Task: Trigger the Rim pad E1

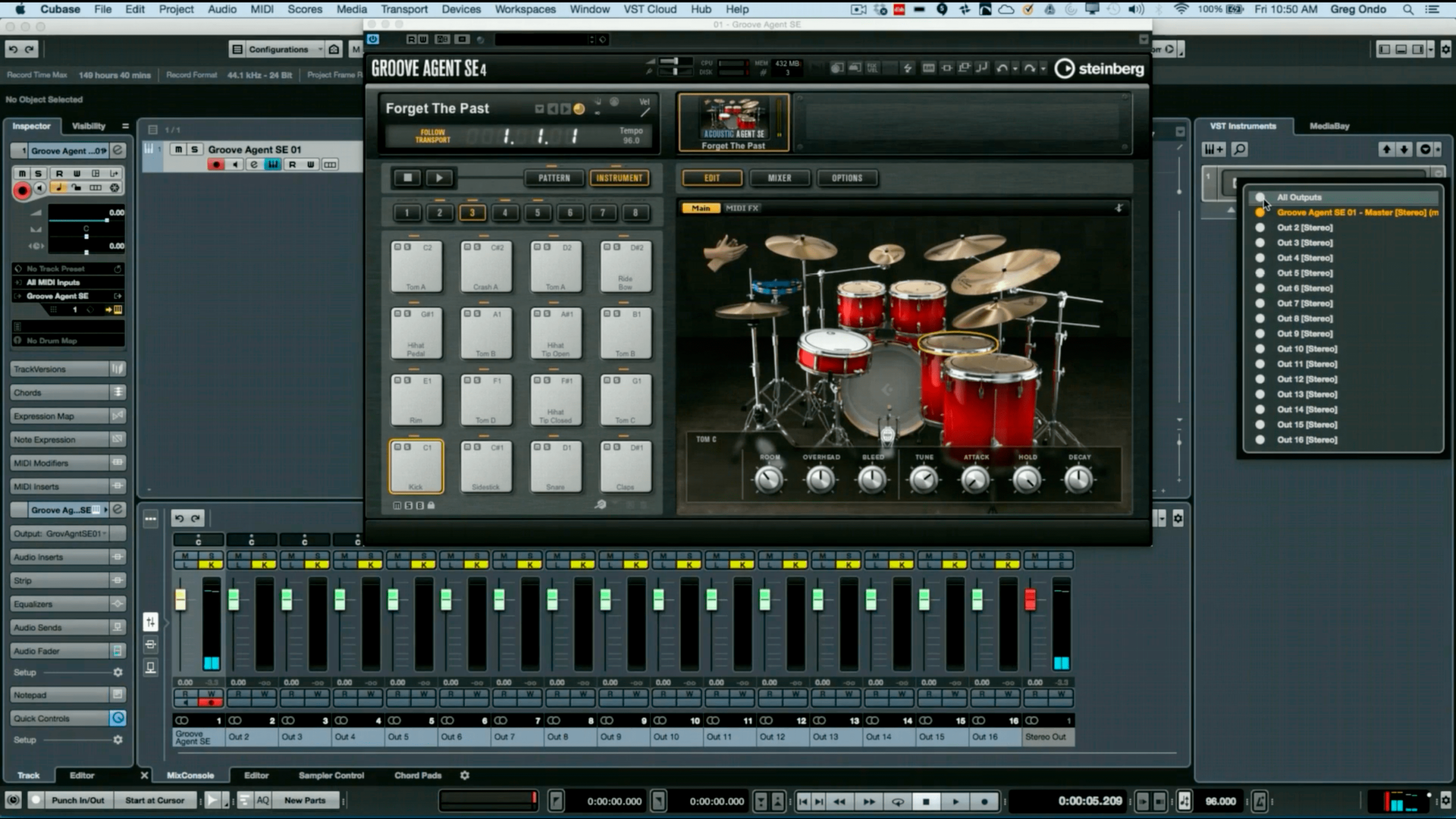Action: 416,399
